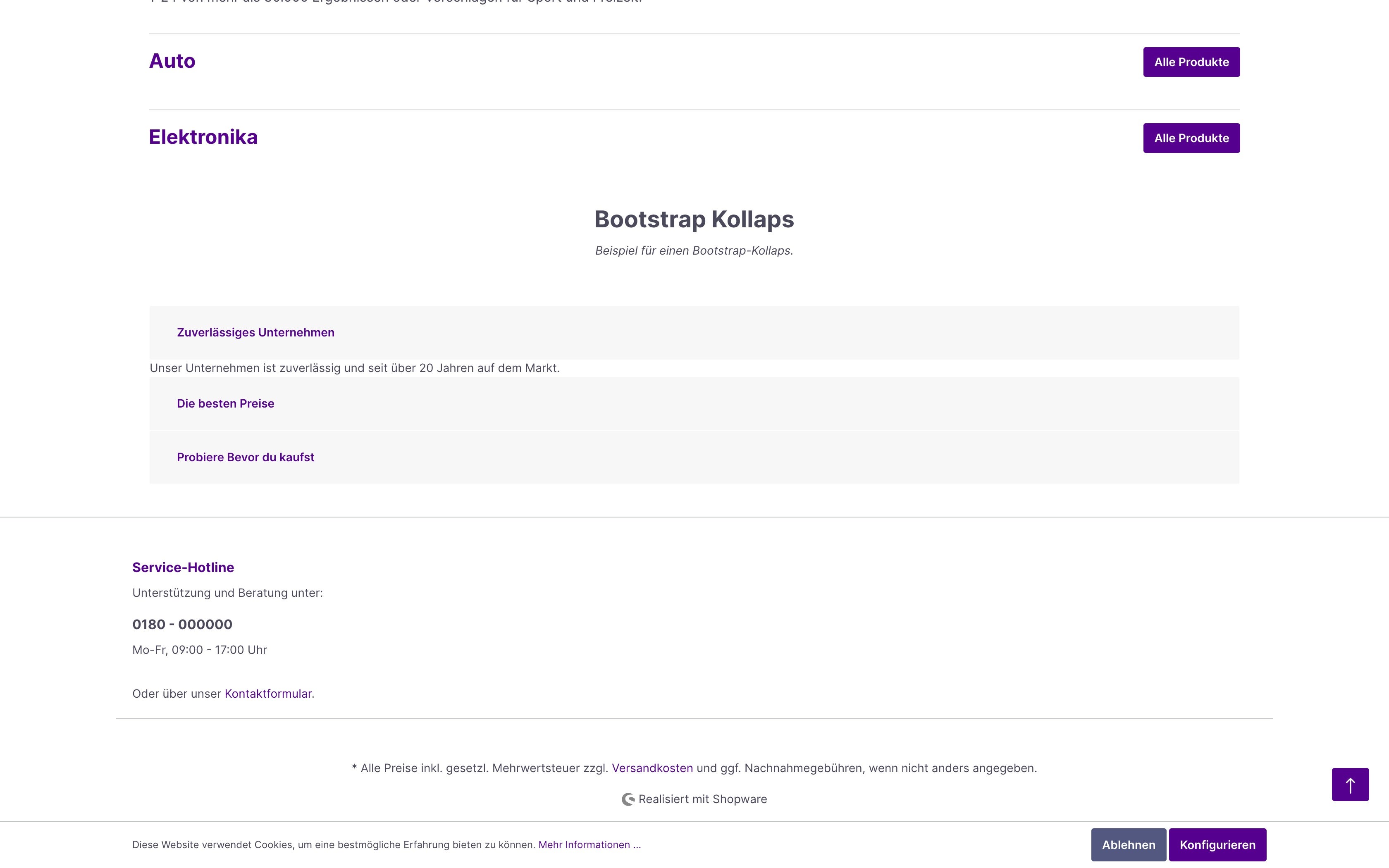Open the Auto category heading
This screenshot has width=1389, height=868.
click(x=172, y=61)
